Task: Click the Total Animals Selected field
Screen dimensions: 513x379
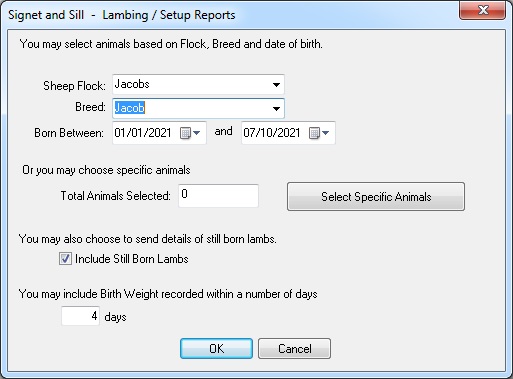Action: tap(218, 196)
